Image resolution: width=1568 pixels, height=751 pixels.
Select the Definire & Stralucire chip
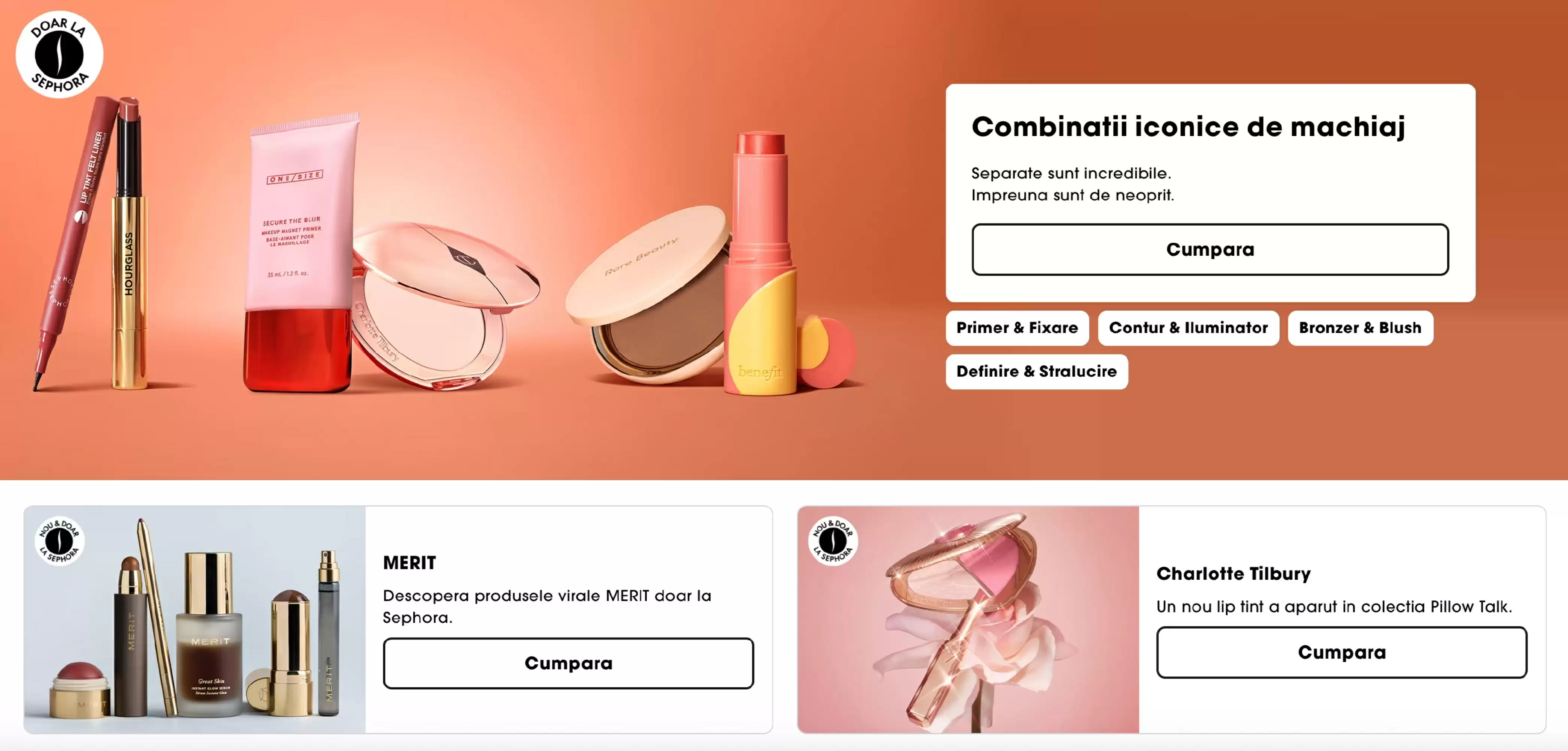coord(1036,371)
